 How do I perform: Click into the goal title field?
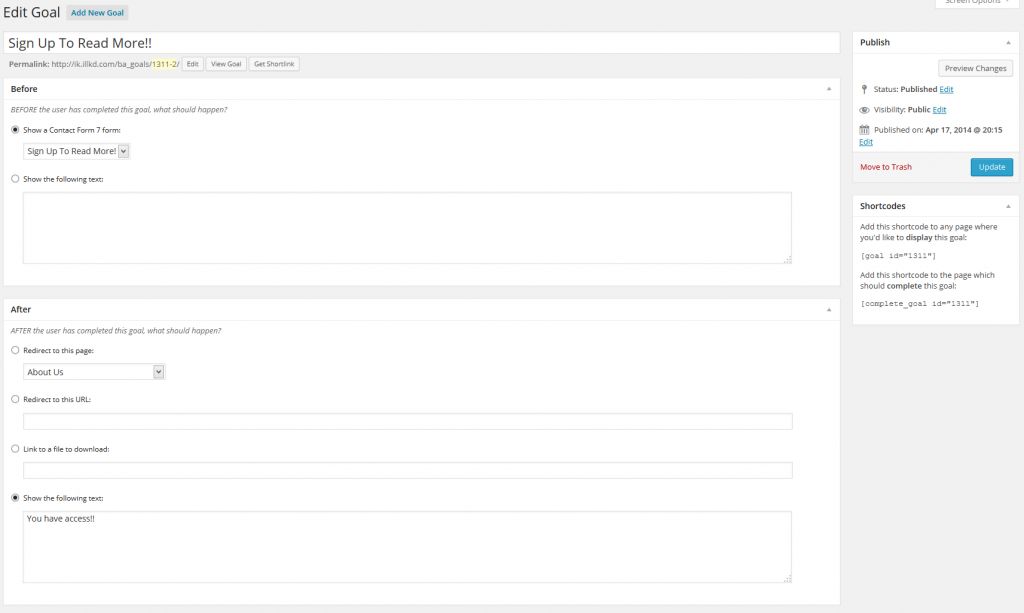(x=420, y=43)
